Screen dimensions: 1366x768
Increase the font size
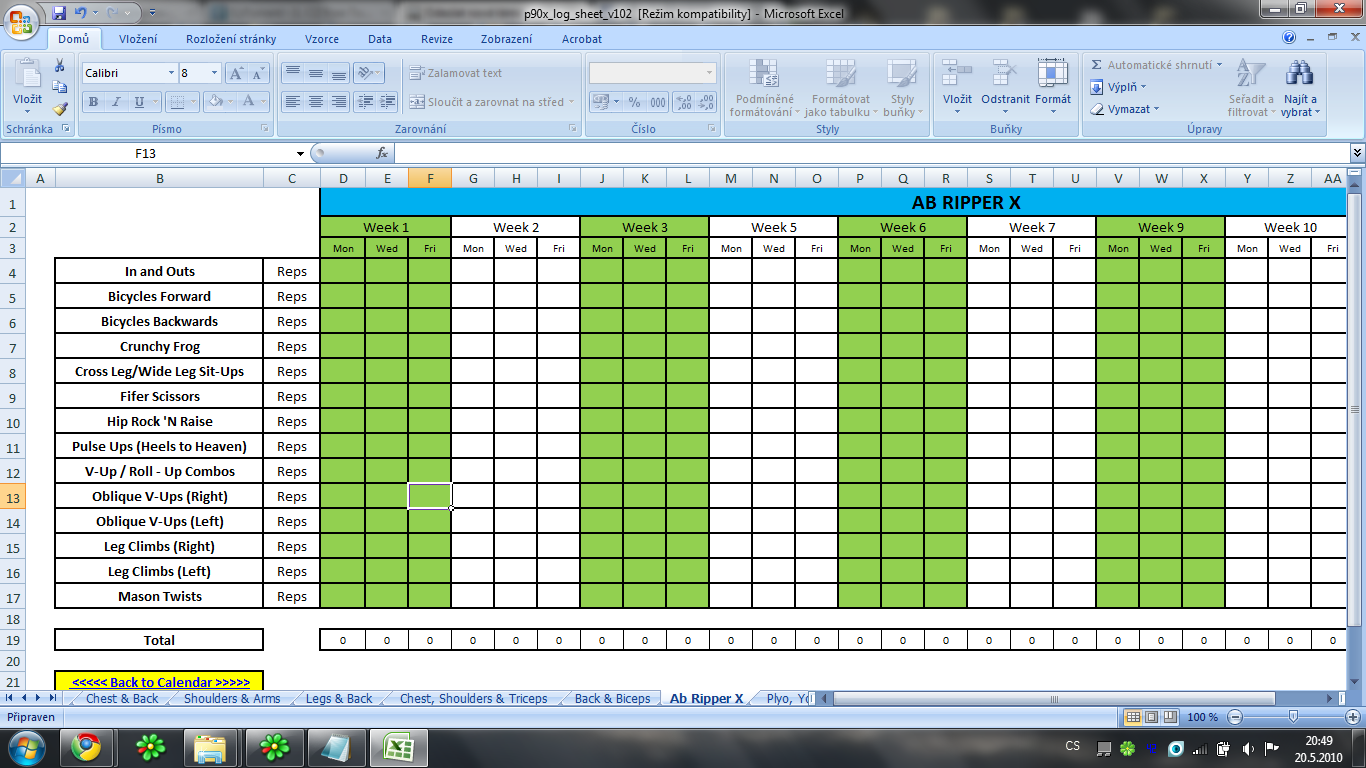click(x=236, y=73)
